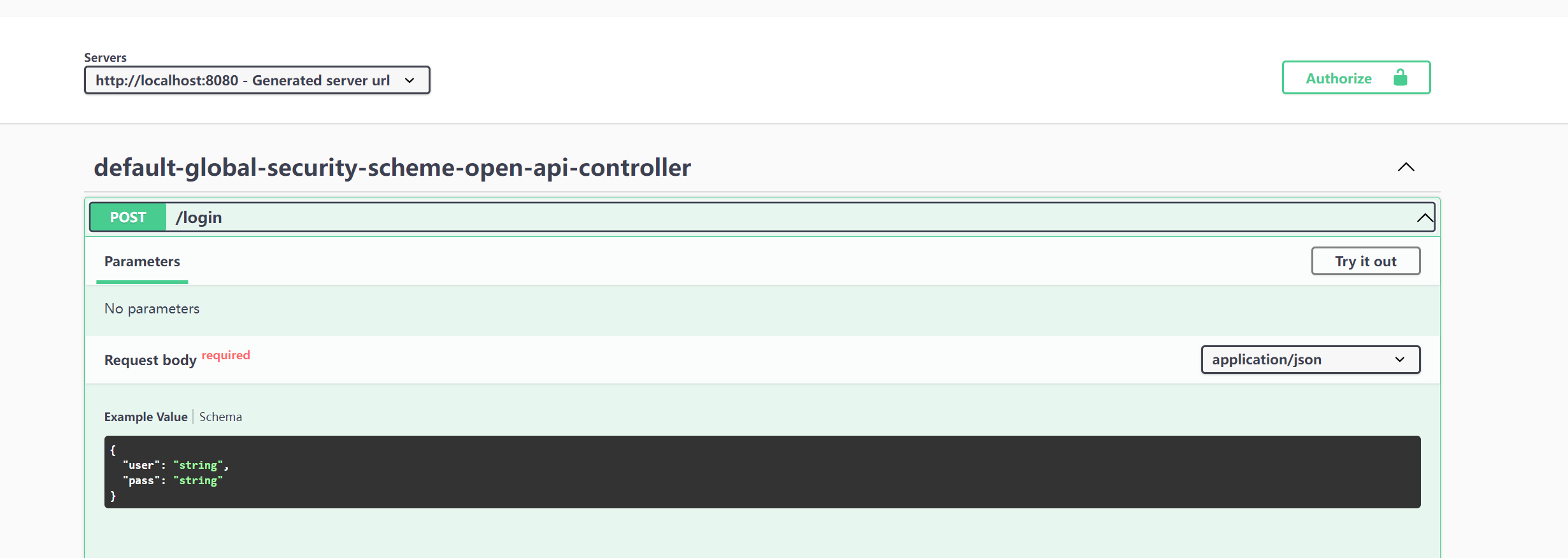Open the Authorize dialog
This screenshot has height=558, width=1568.
(1356, 78)
